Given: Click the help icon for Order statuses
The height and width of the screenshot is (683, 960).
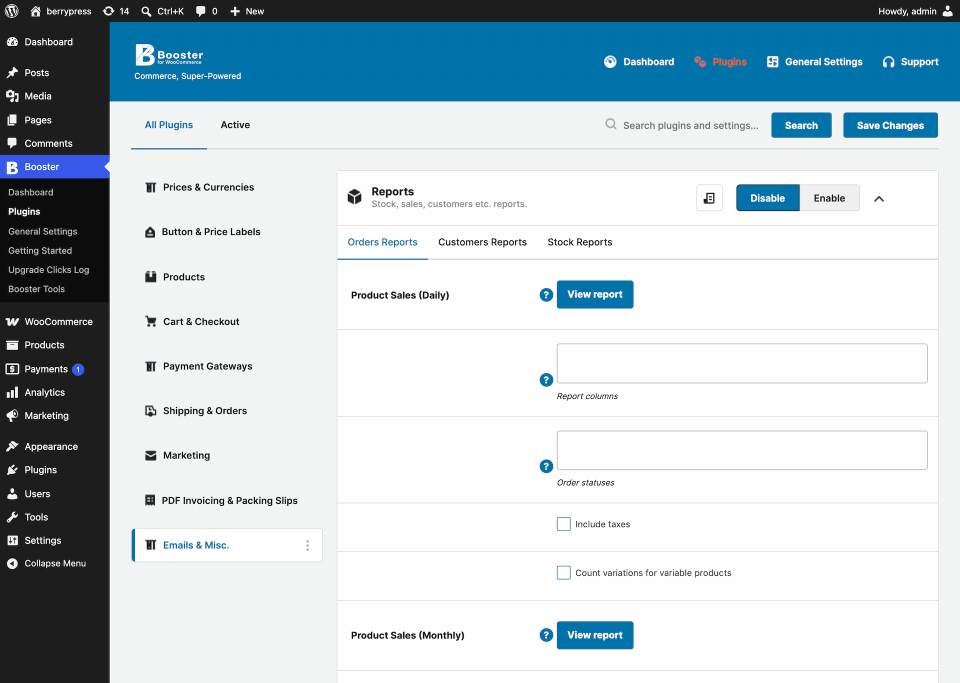Looking at the screenshot, I should coord(546,466).
